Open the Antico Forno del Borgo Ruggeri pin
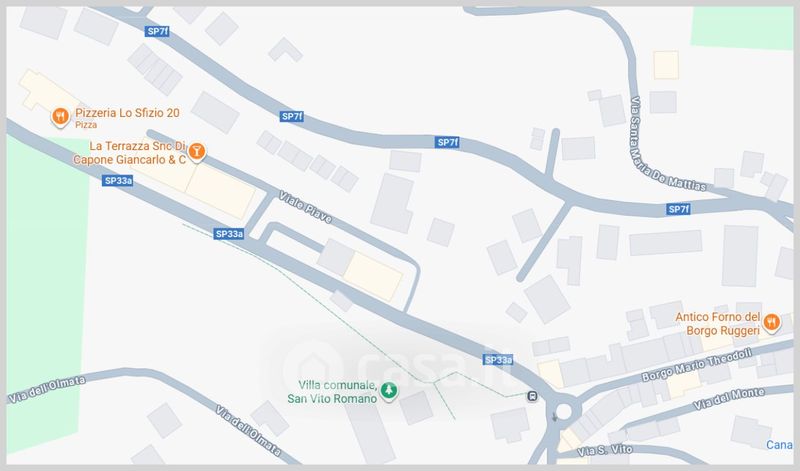Screen dimensions: 800x471 pyautogui.click(x=771, y=323)
